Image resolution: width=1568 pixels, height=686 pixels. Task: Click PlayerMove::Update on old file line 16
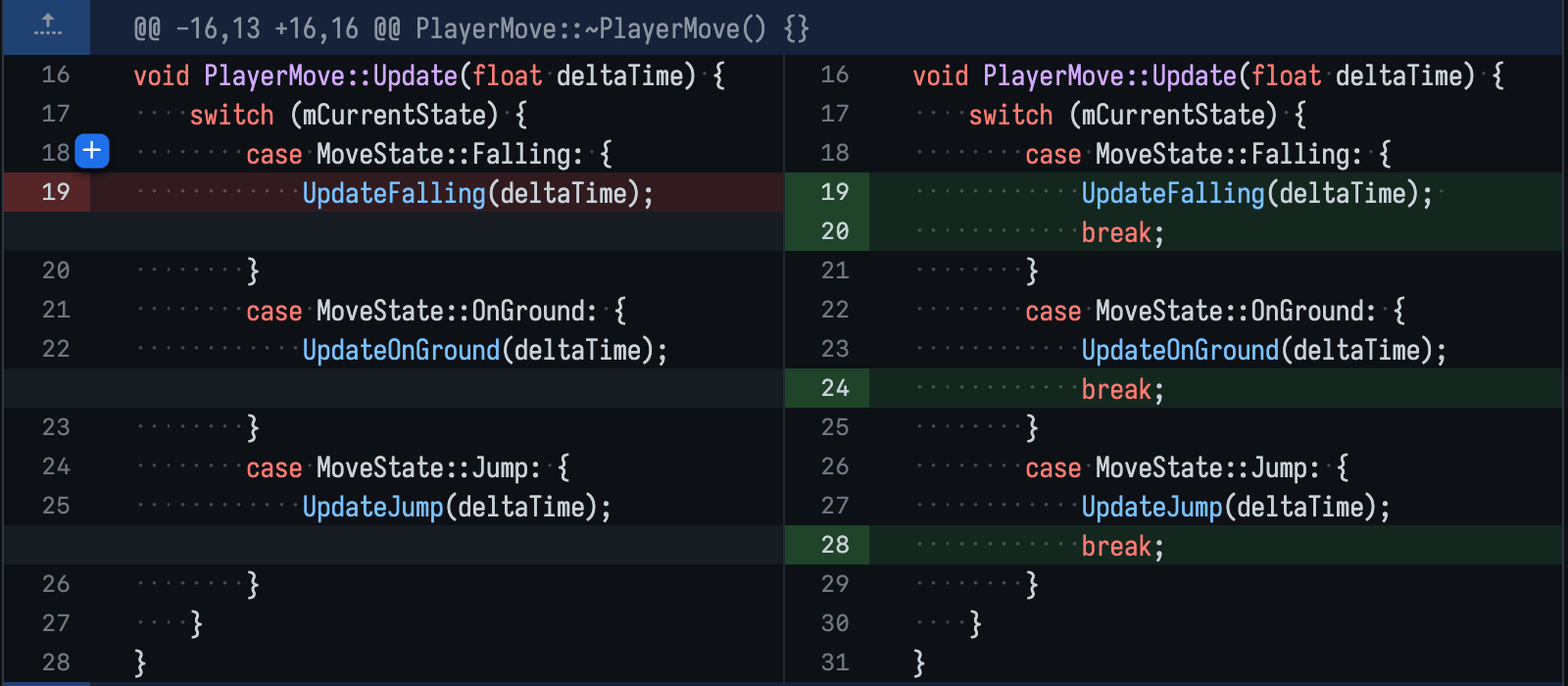[x=330, y=75]
